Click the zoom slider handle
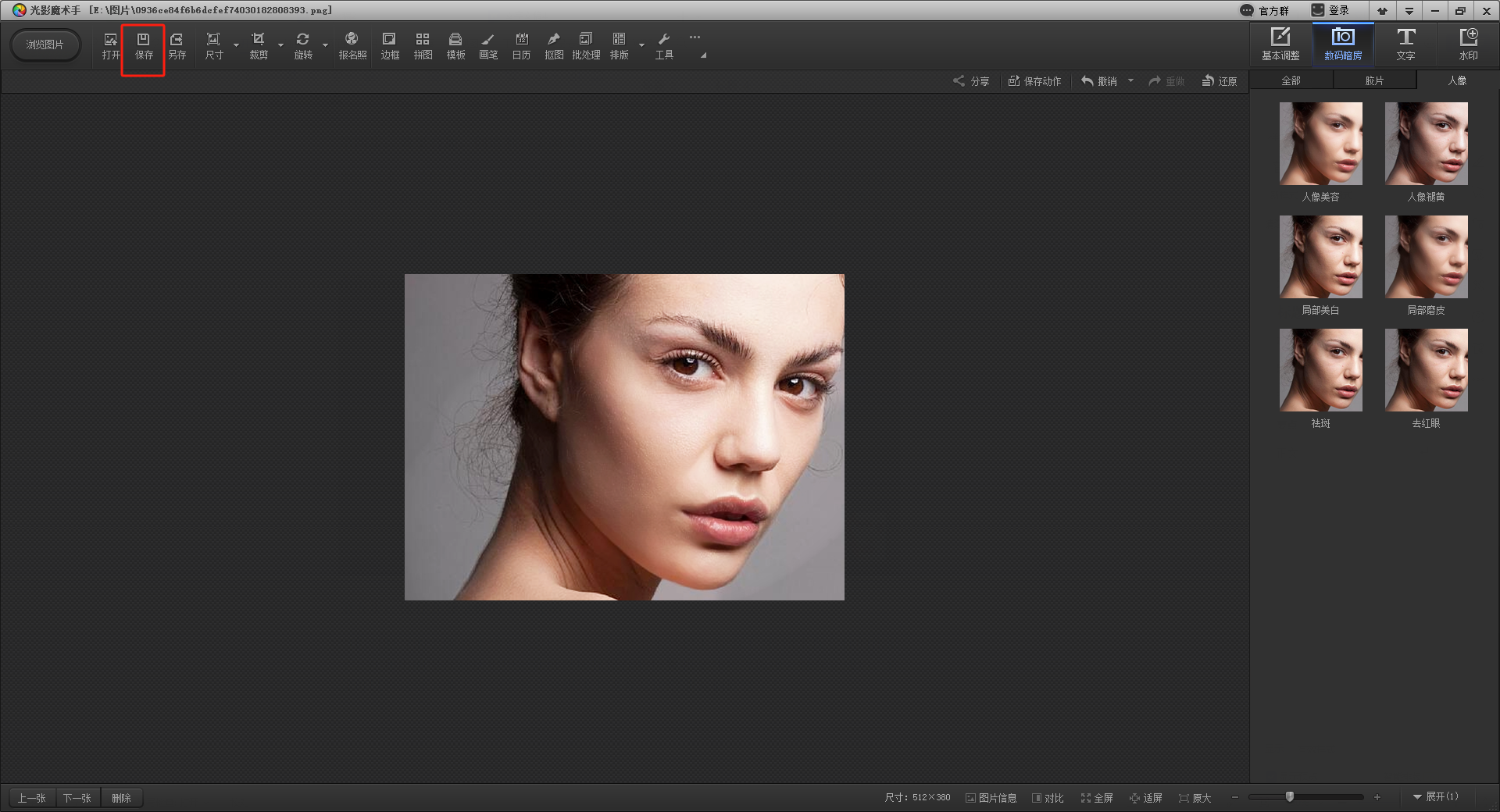1500x812 pixels. pyautogui.click(x=1290, y=796)
